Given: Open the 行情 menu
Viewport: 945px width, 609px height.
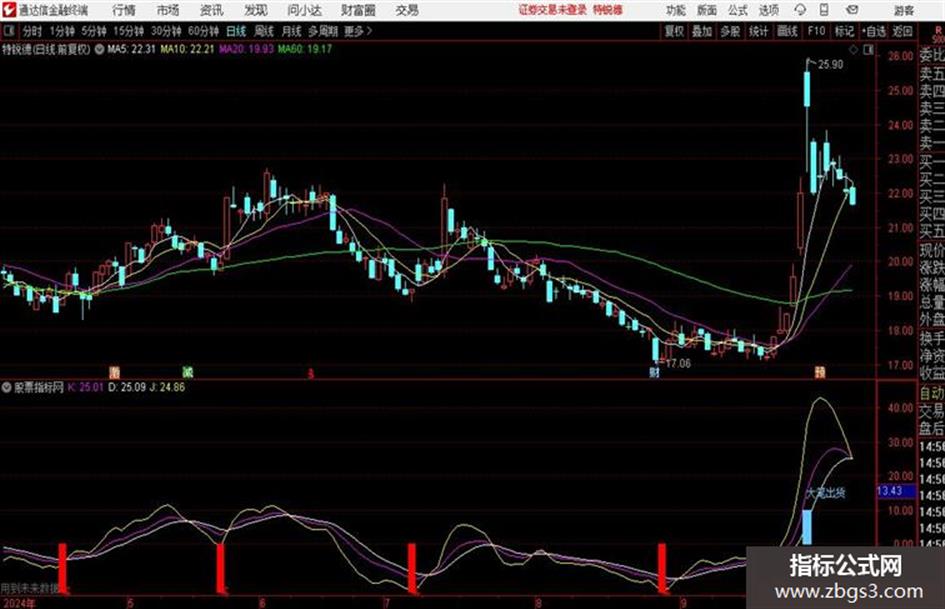Looking at the screenshot, I should pyautogui.click(x=124, y=10).
